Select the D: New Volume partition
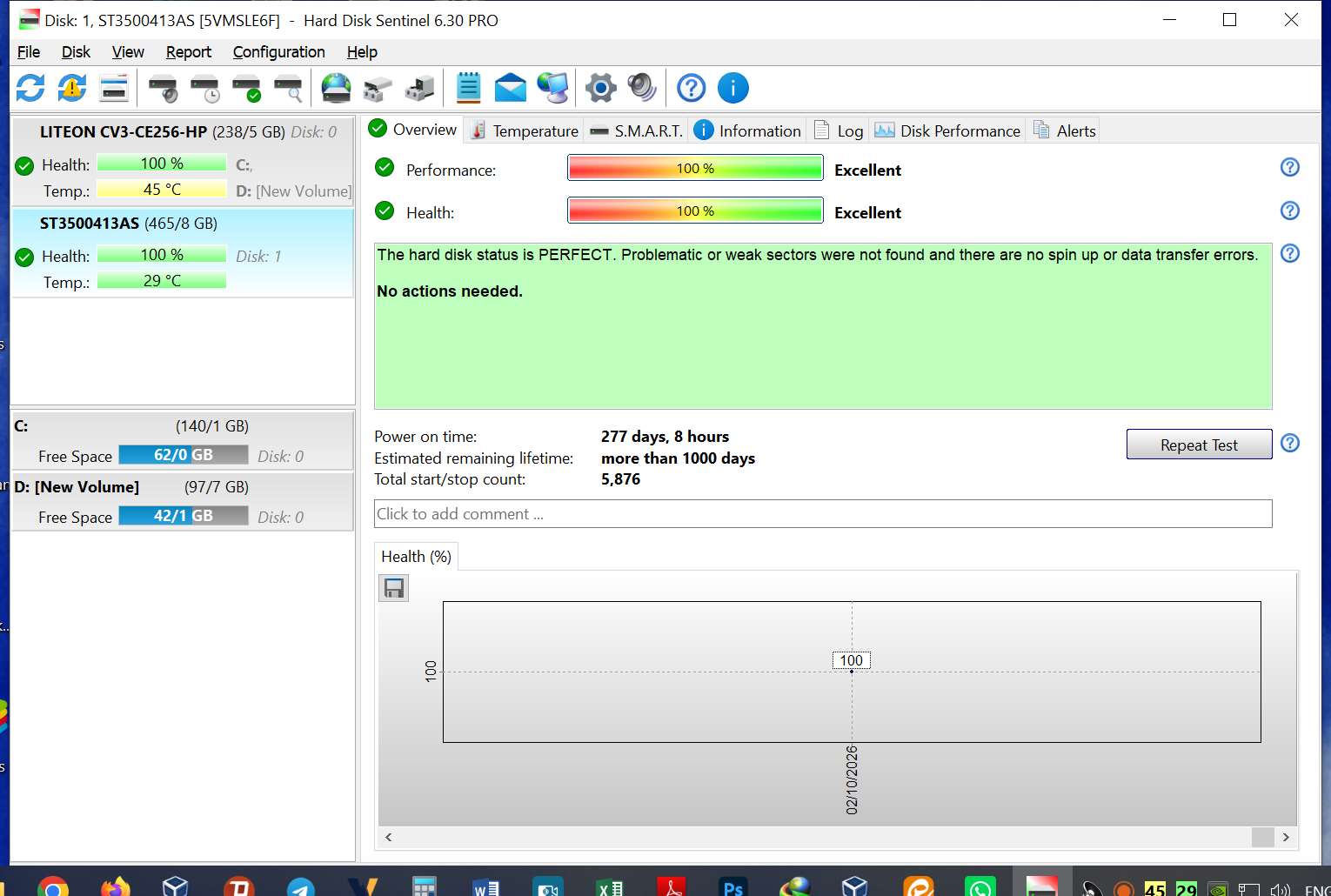Viewport: 1331px width, 896px height. [183, 502]
